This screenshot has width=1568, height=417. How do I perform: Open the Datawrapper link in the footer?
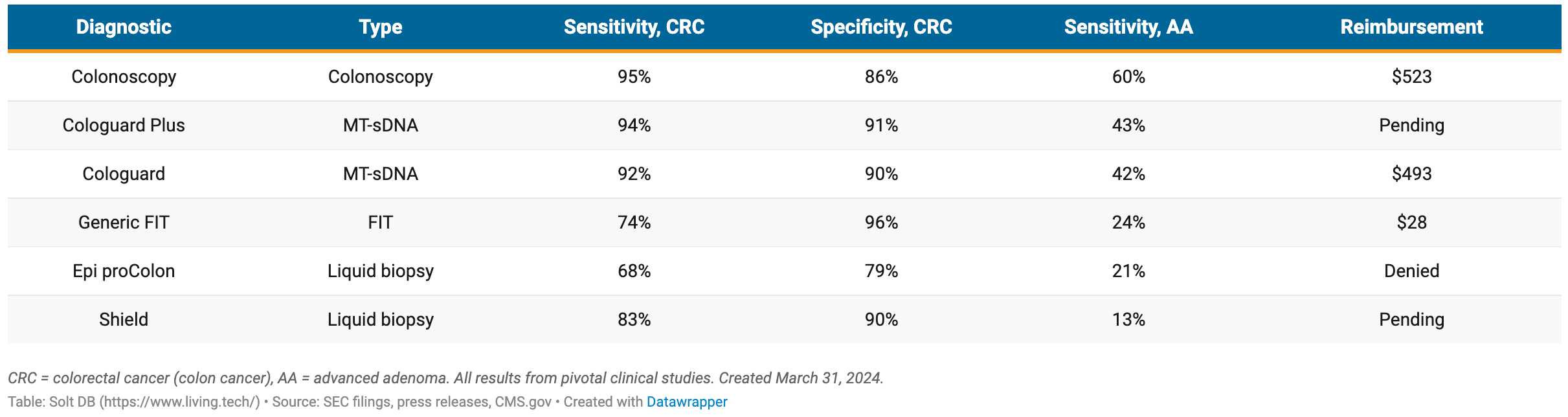tap(687, 402)
